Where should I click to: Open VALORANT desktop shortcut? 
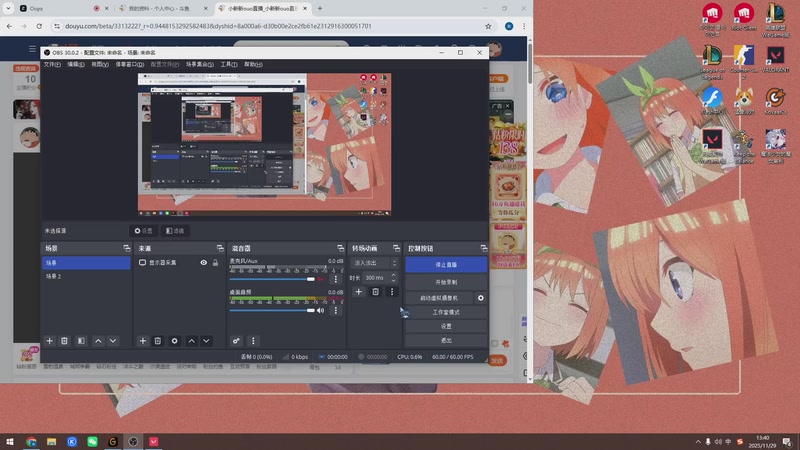[x=776, y=60]
